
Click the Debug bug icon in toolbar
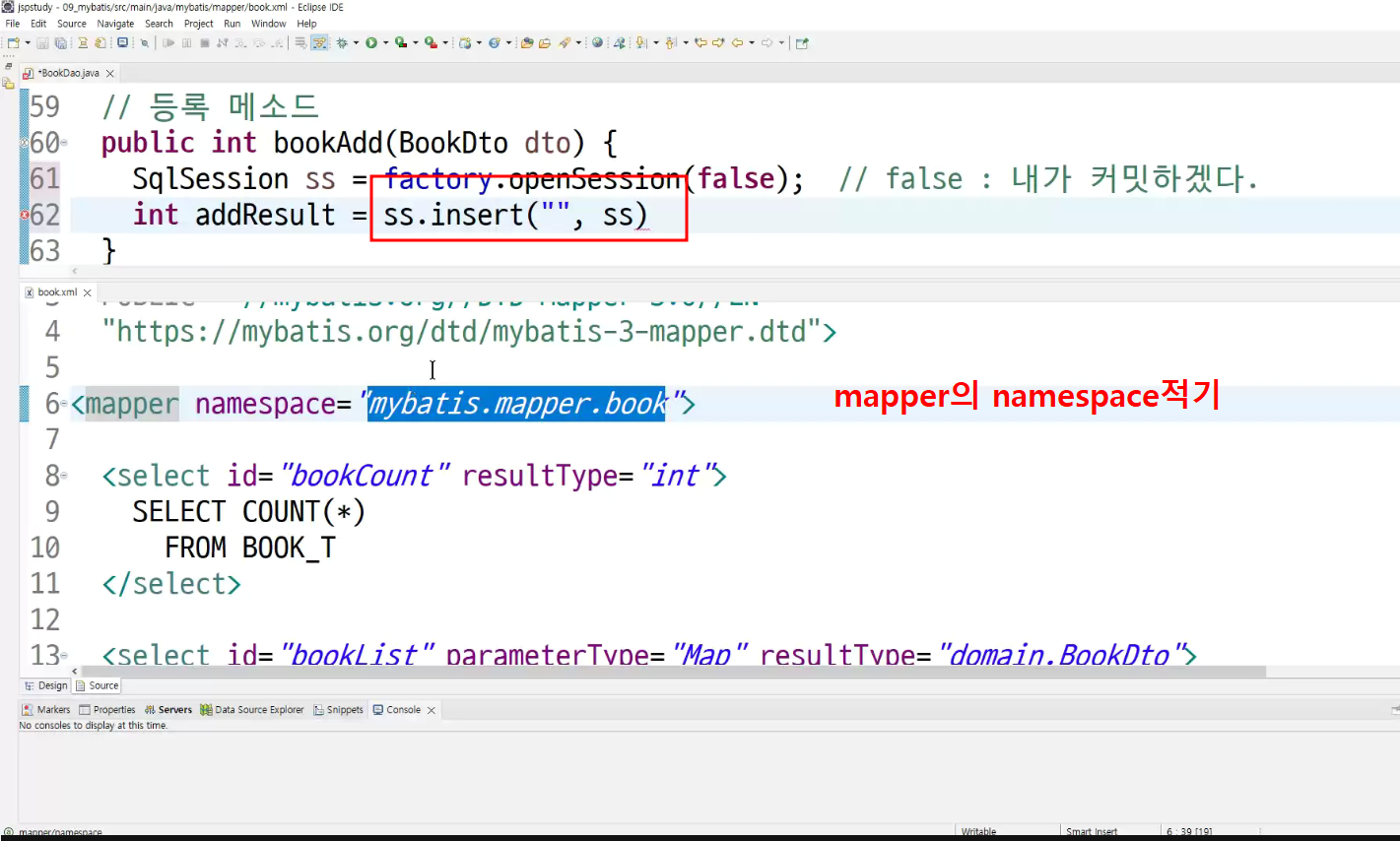342,42
